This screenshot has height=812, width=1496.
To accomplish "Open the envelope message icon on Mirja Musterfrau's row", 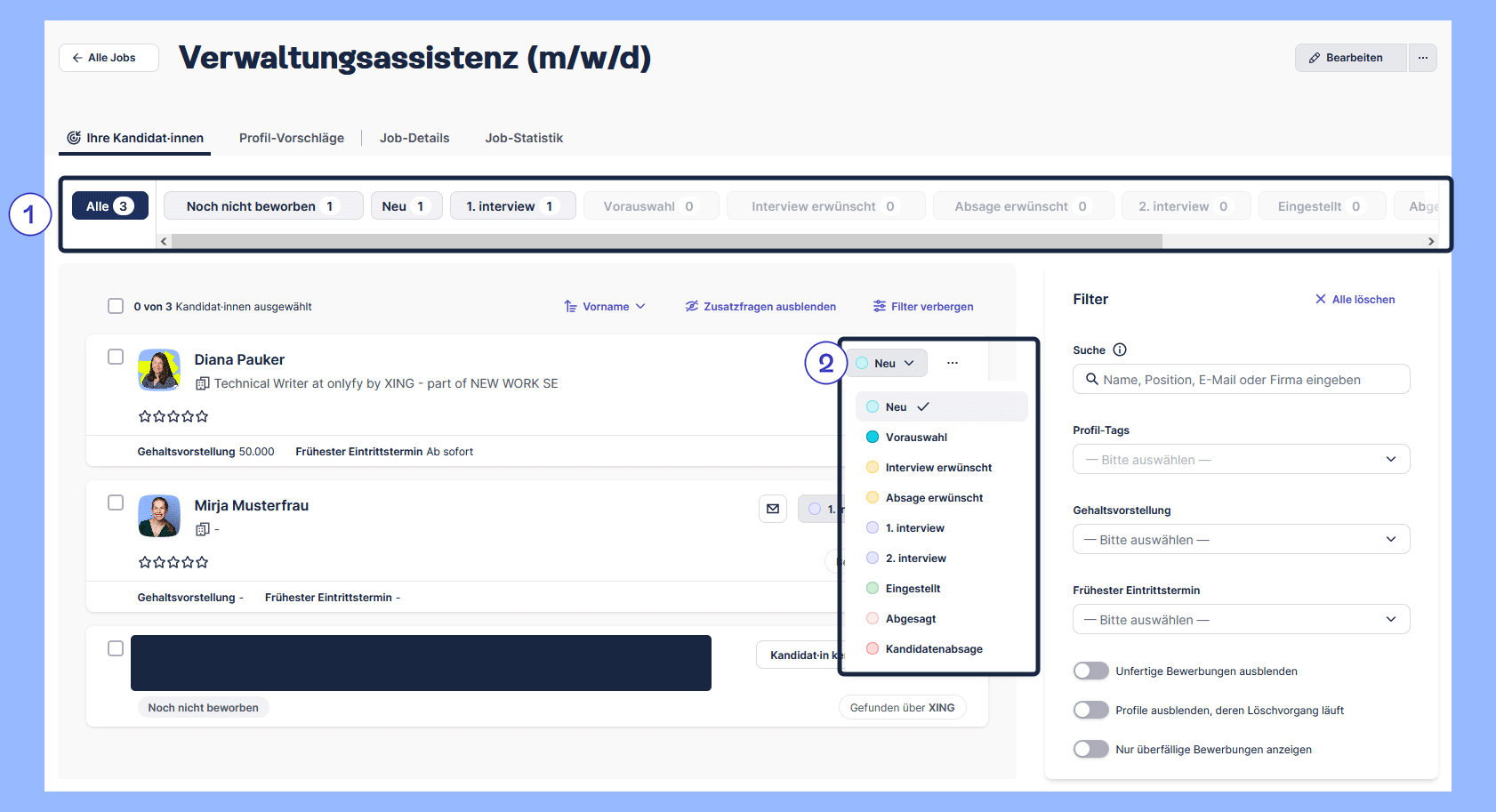I will (773, 508).
